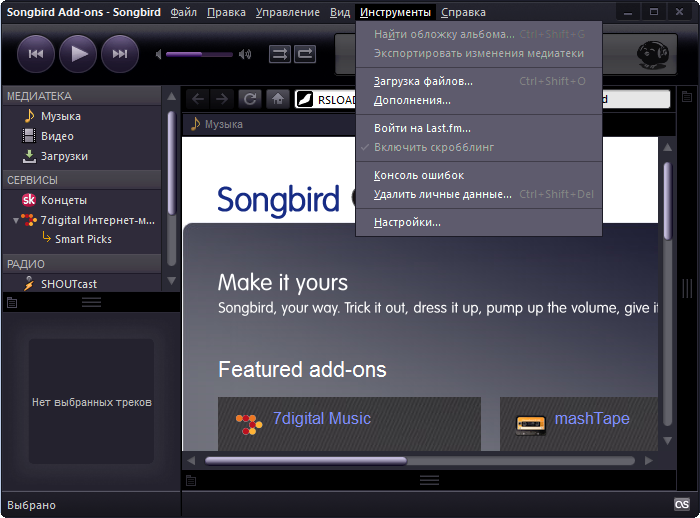
Task: Open Консоль ошибок from menu
Action: [x=479, y=175]
